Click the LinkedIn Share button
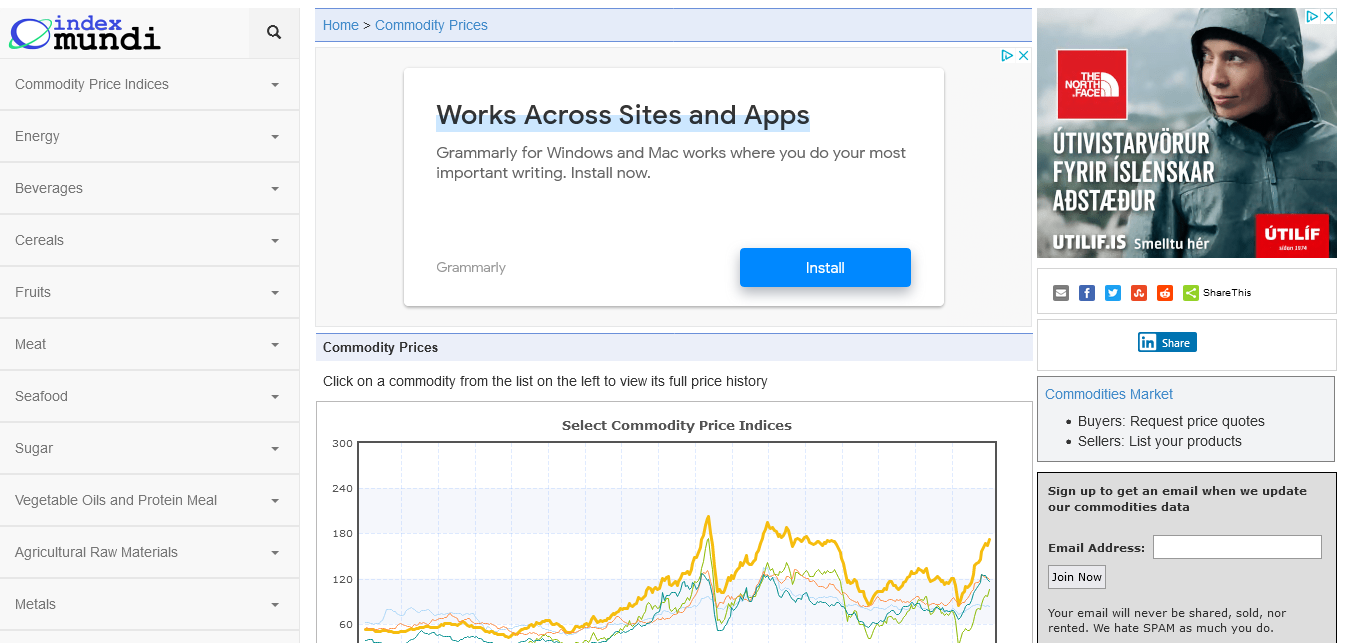The image size is (1366, 643). [x=1167, y=343]
